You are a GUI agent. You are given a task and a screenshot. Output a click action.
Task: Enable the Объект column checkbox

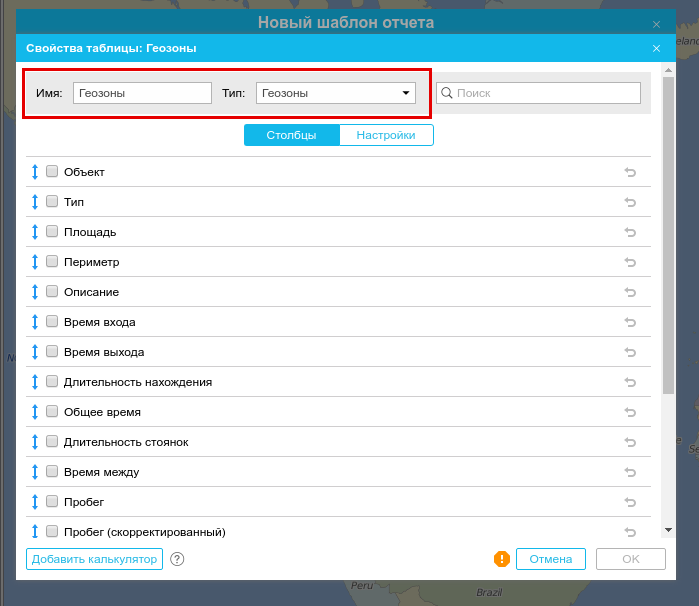coord(52,172)
